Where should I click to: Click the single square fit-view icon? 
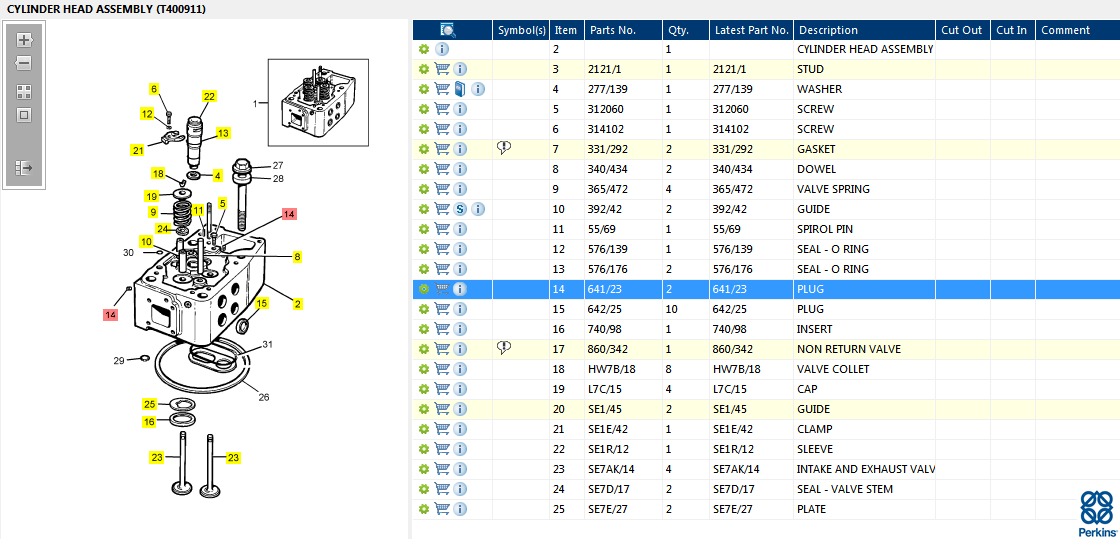coord(24,115)
